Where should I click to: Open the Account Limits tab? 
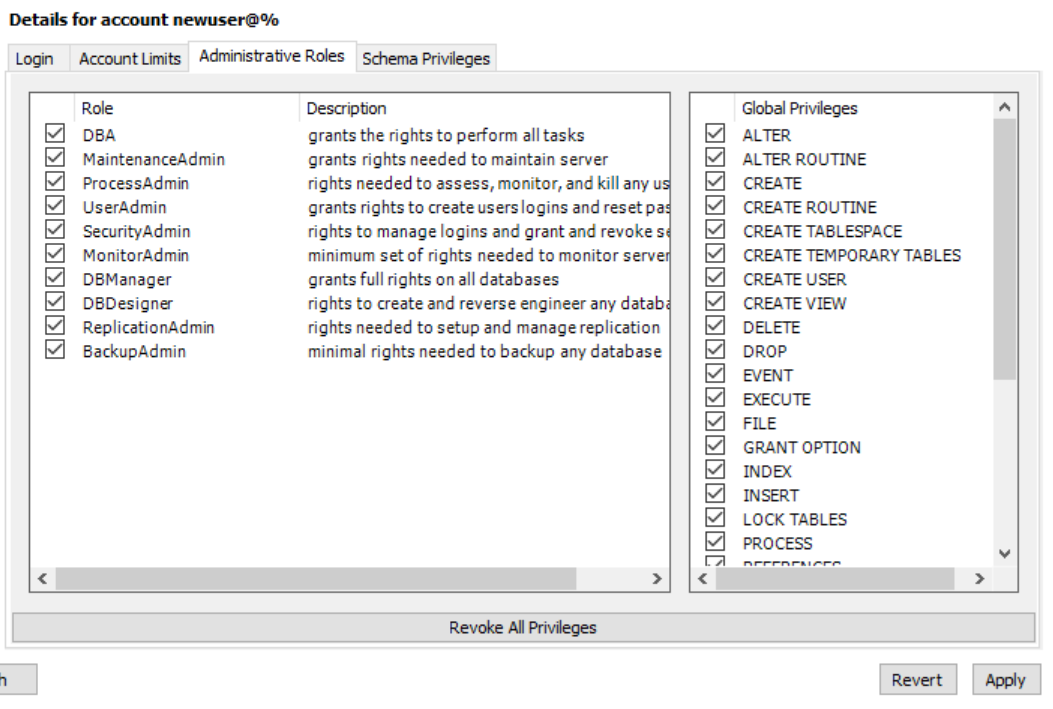pyautogui.click(x=130, y=58)
